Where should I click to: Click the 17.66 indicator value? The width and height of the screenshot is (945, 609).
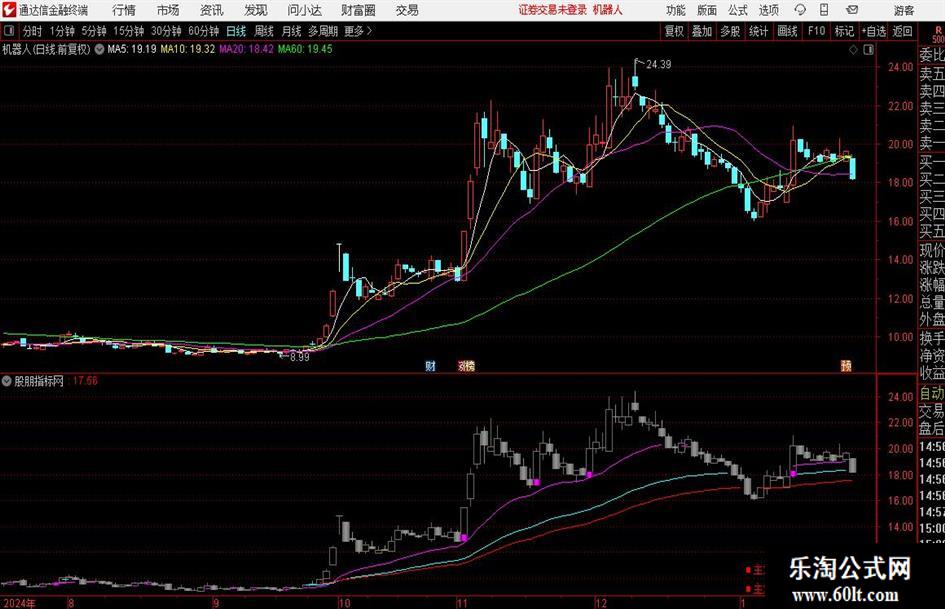click(85, 380)
